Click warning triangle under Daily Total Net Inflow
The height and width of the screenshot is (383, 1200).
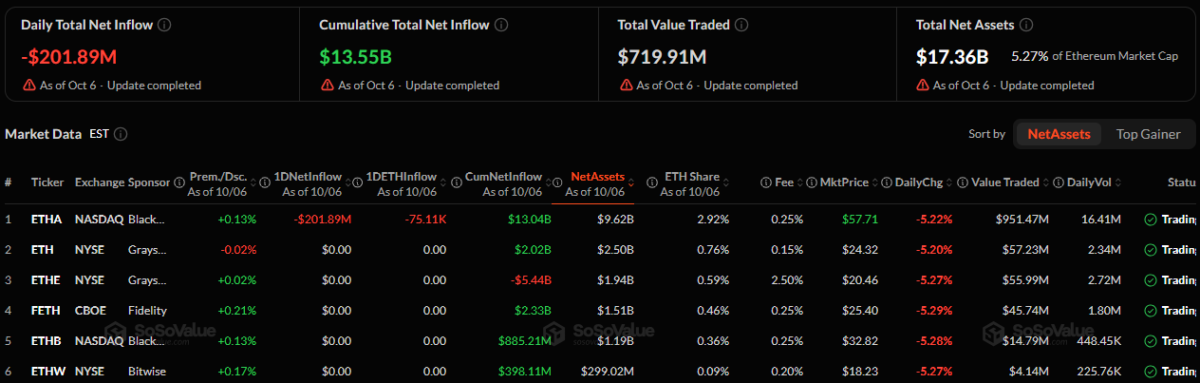[29, 85]
